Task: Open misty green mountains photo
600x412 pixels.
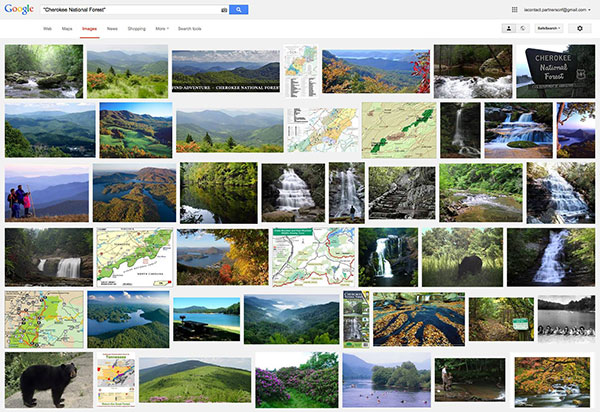Action: coord(292,319)
